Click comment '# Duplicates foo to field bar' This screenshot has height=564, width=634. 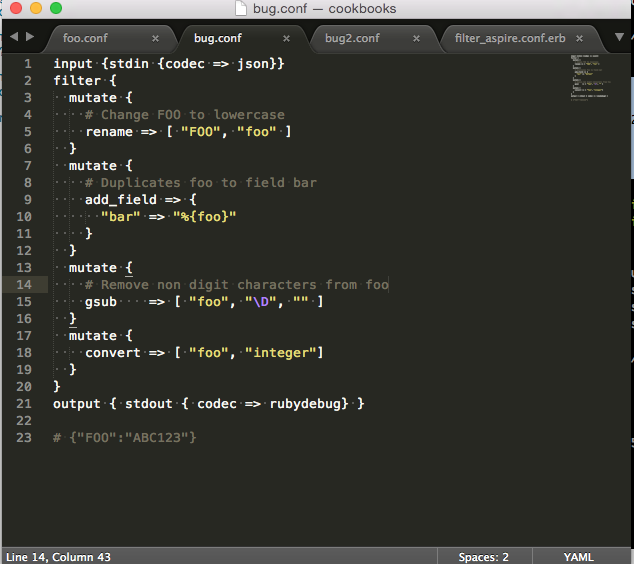(201, 183)
